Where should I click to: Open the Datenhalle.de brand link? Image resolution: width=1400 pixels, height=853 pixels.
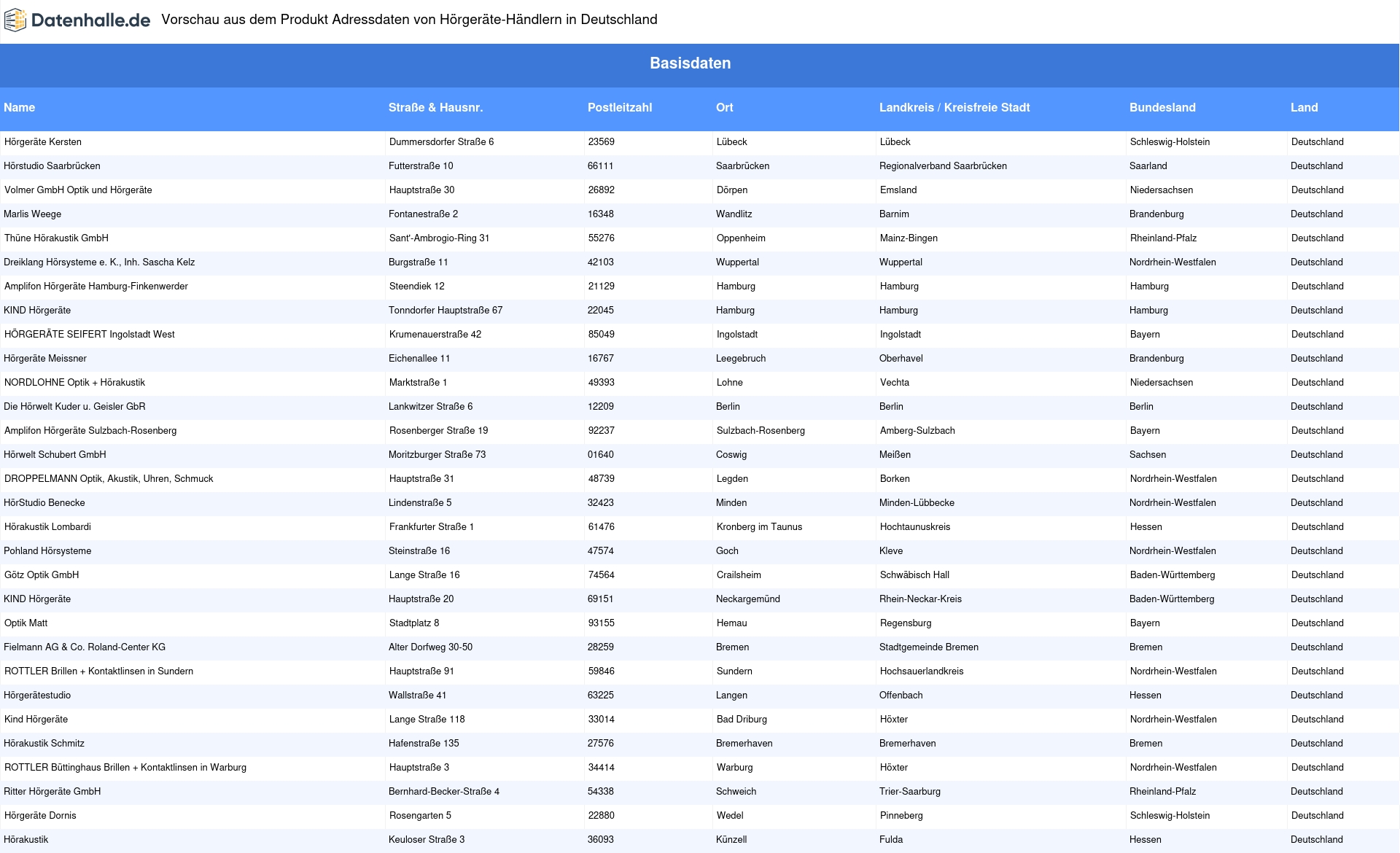(77, 20)
